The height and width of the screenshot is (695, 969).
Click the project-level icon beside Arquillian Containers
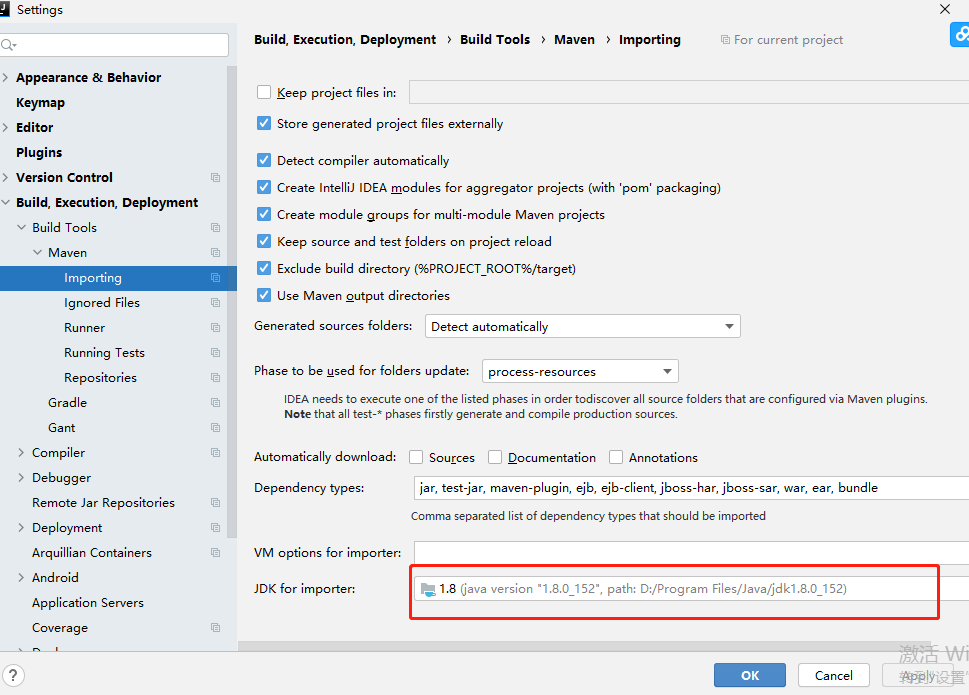point(215,553)
